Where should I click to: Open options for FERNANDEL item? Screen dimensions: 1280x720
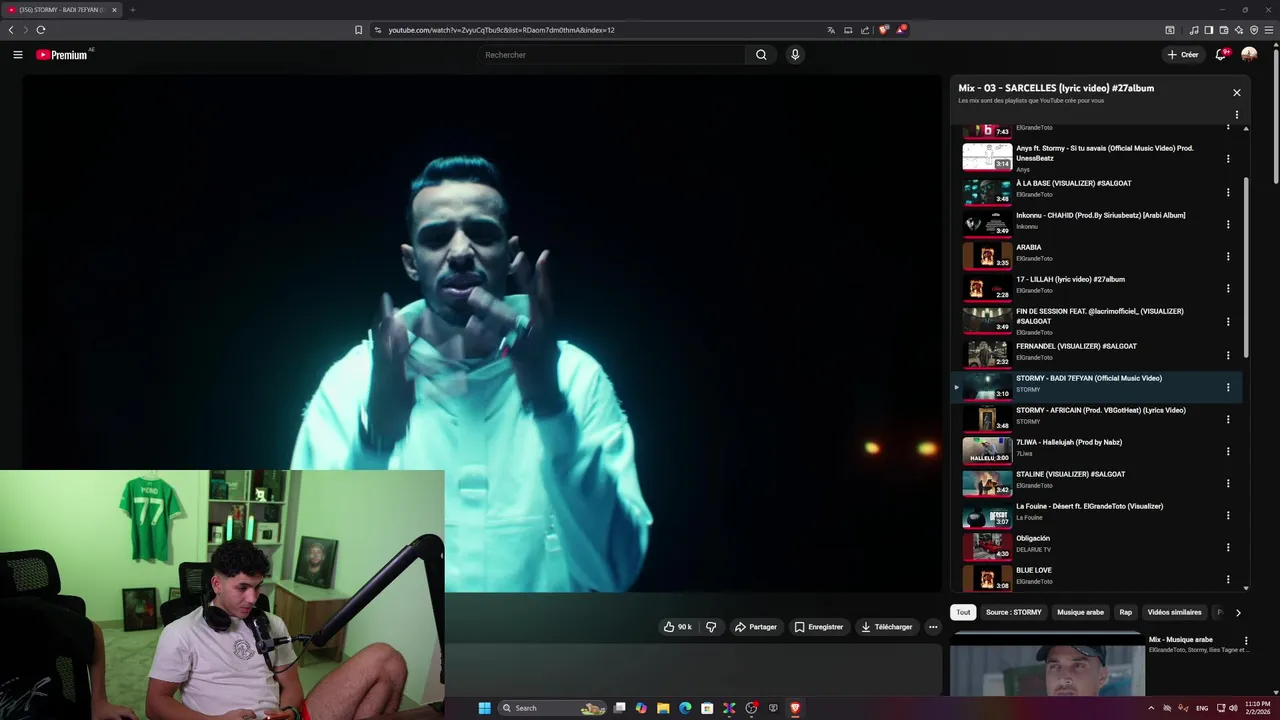(1228, 355)
